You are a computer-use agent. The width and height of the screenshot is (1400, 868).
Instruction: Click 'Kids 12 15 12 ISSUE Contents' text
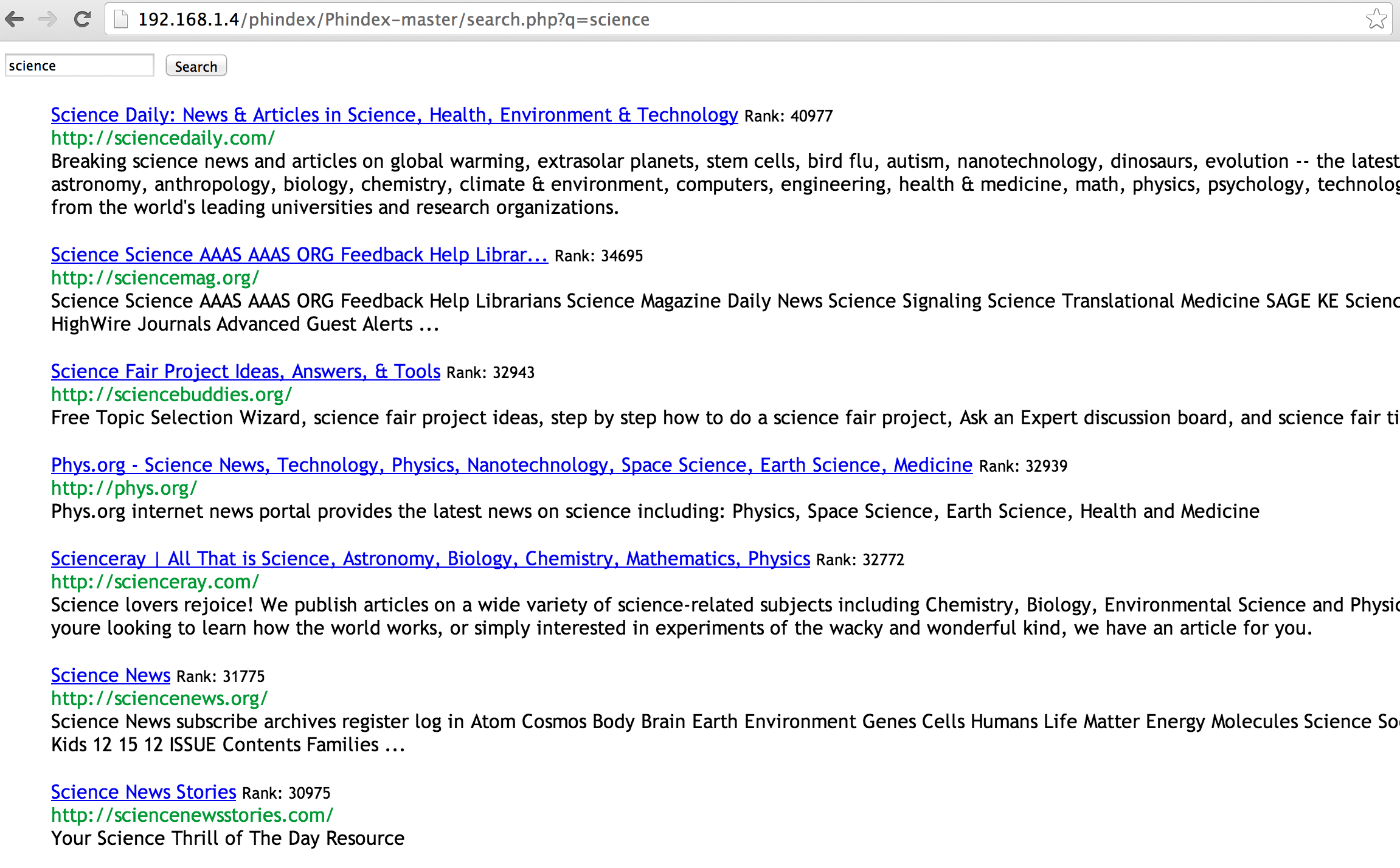pos(228,745)
